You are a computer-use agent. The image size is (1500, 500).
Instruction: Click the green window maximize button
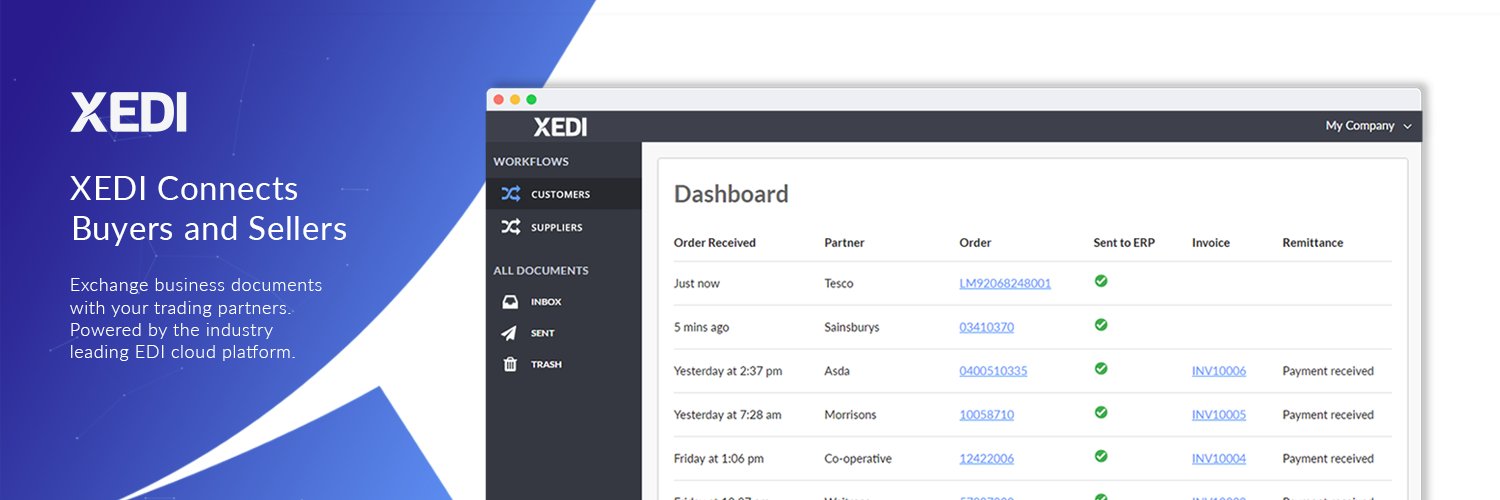click(x=531, y=100)
